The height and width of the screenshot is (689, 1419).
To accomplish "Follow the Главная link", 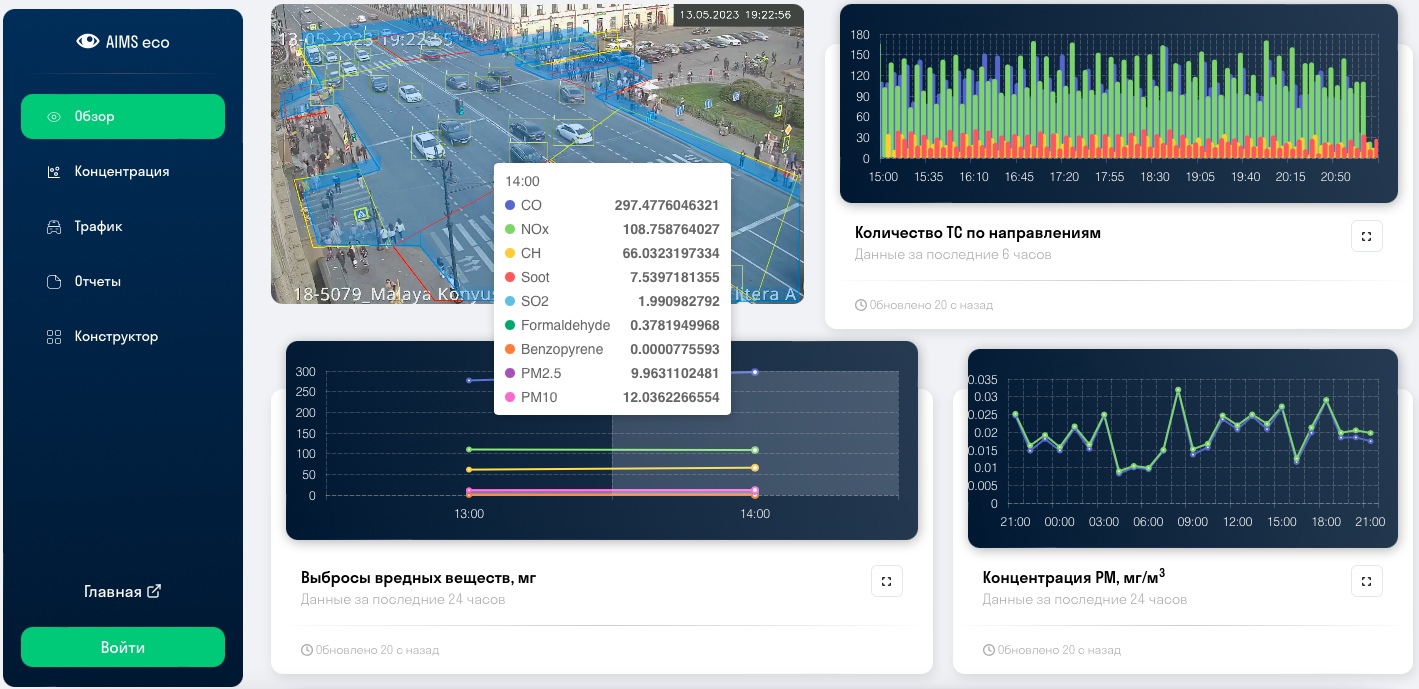I will pos(112,592).
